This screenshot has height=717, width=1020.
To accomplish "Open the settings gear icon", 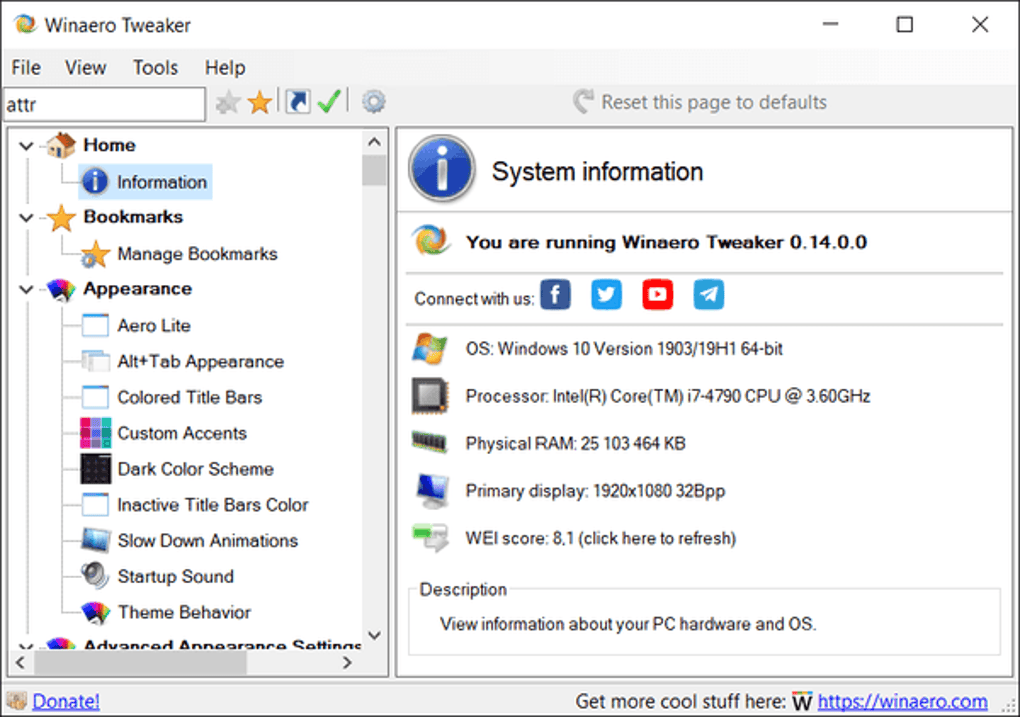I will [x=373, y=101].
